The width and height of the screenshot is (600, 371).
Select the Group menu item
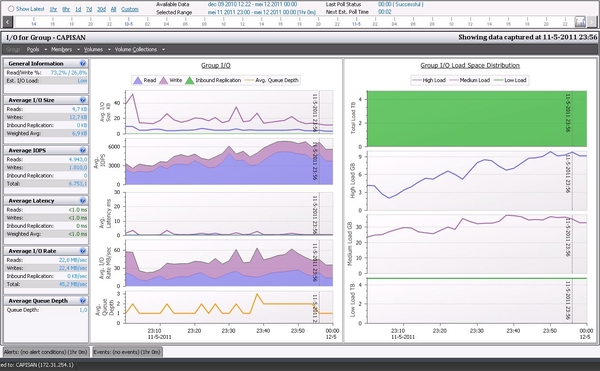coord(13,49)
